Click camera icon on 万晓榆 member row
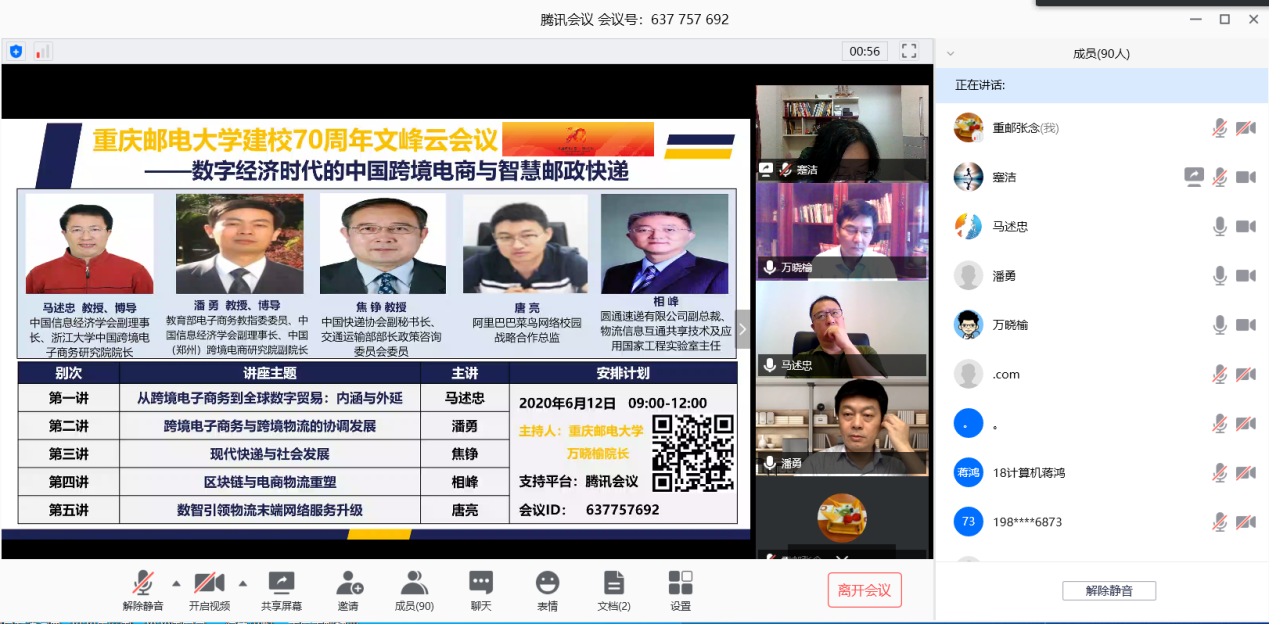This screenshot has height=624, width=1269. 1245,324
